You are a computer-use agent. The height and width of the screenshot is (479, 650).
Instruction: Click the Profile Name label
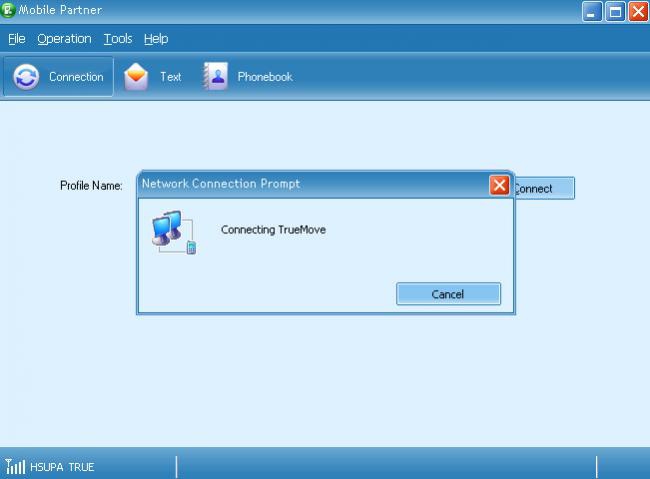91,186
